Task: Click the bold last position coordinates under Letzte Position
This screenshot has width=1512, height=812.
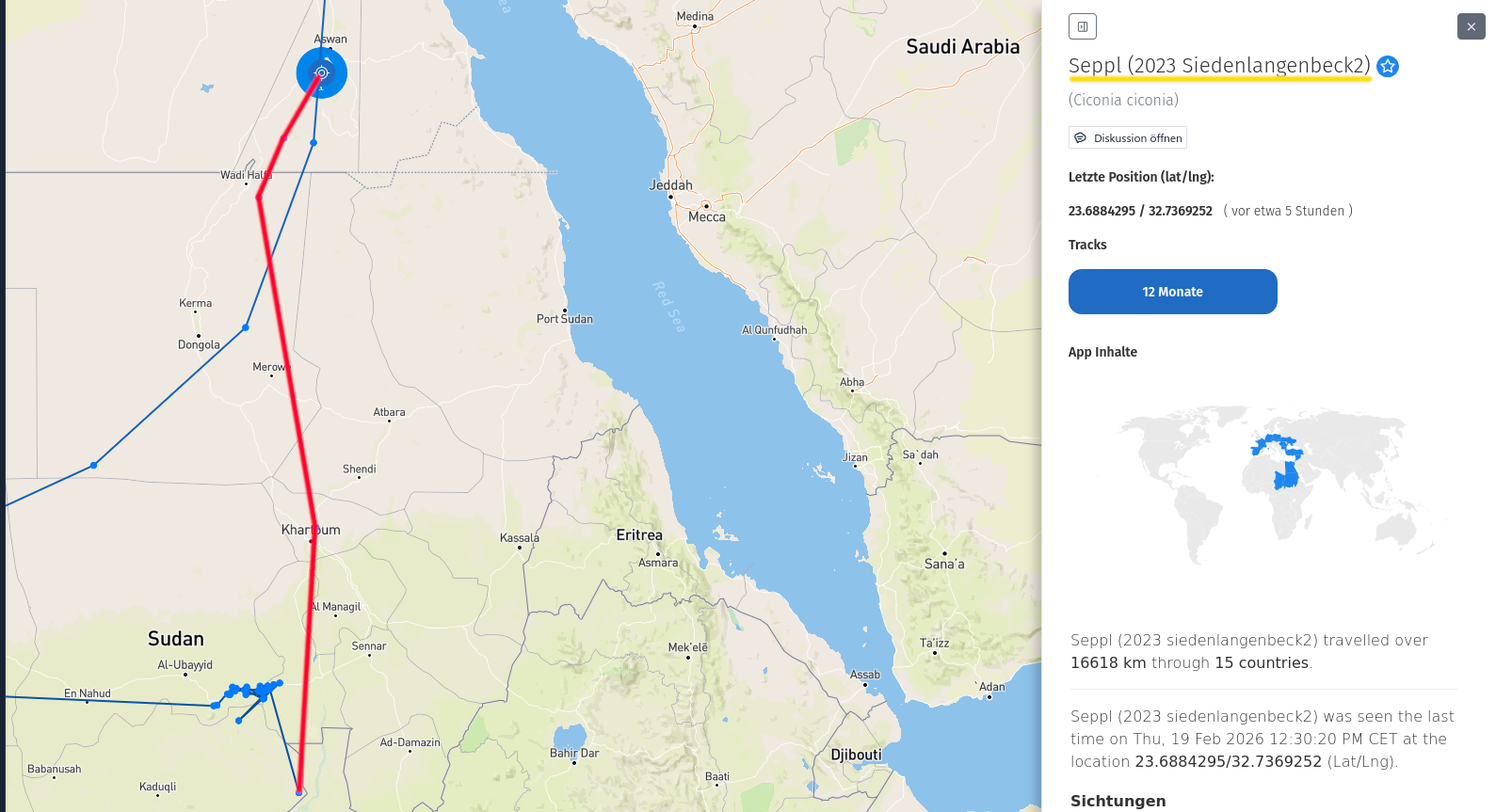Action: pos(1140,211)
